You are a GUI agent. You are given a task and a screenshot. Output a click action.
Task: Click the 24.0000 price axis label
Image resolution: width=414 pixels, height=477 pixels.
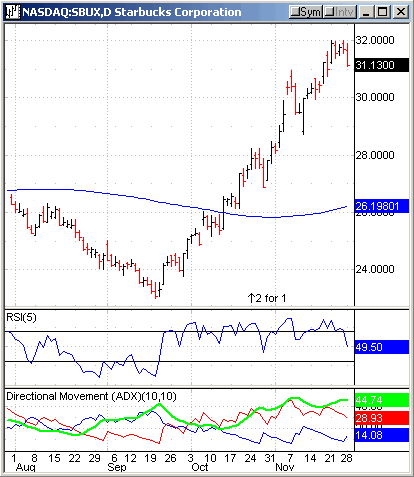click(x=375, y=269)
